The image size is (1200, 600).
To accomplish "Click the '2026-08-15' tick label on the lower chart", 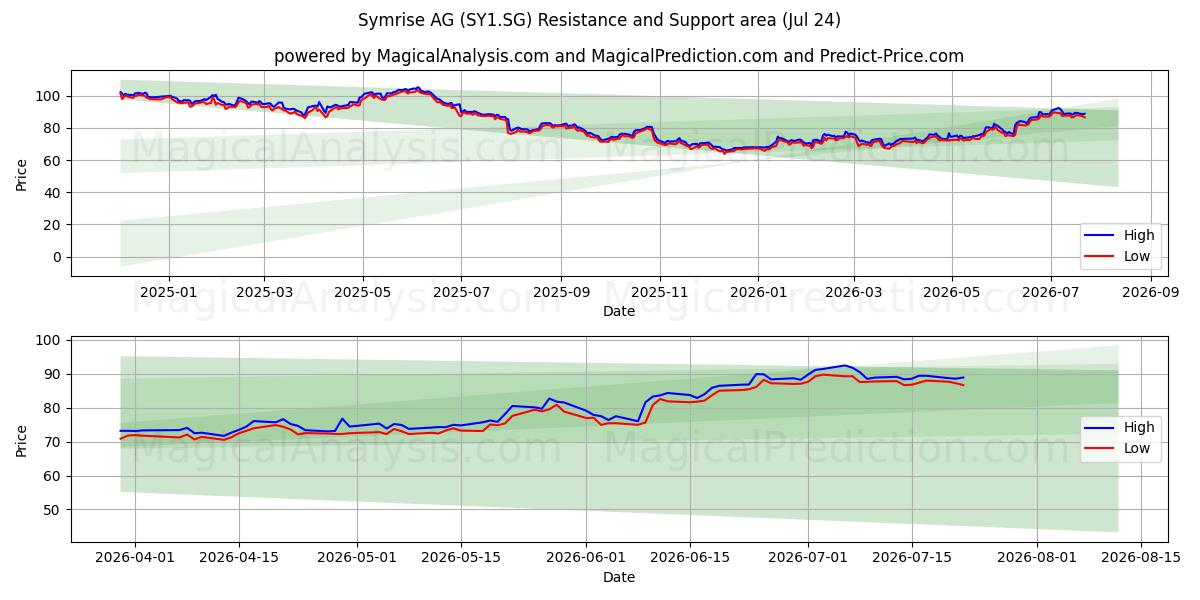I will (x=1142, y=557).
